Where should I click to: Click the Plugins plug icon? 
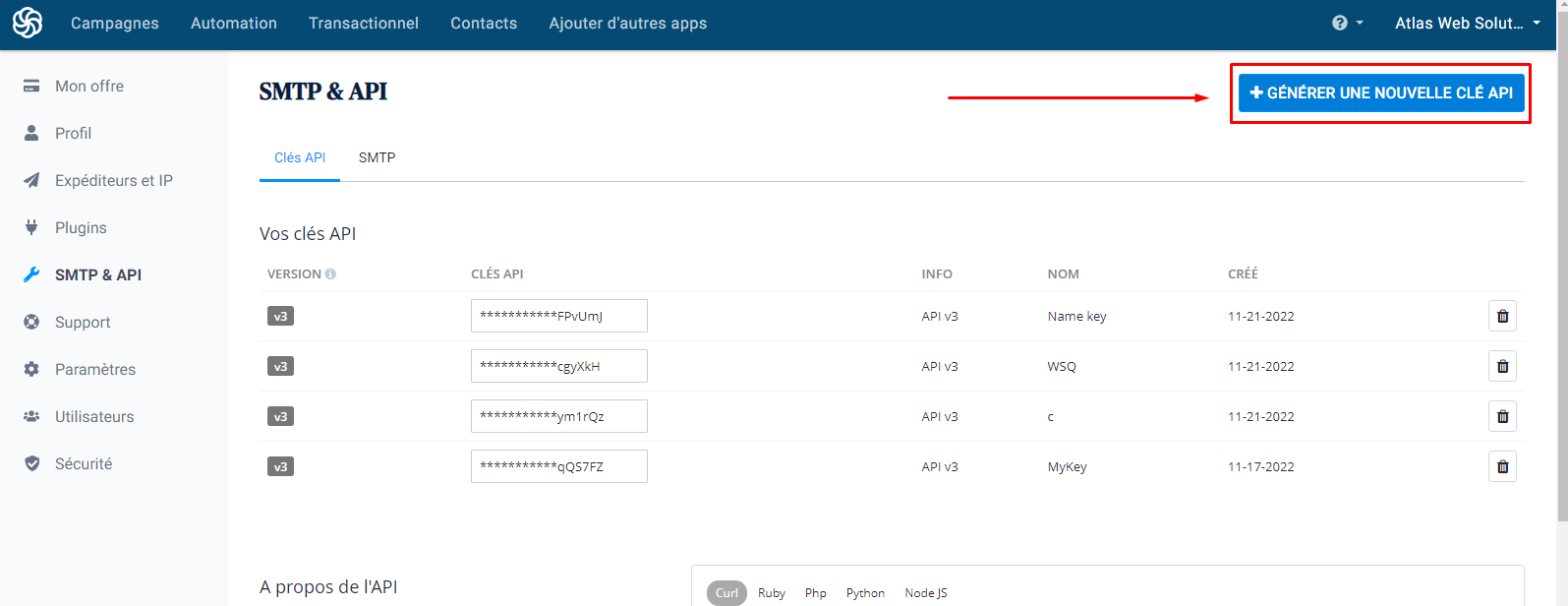(x=31, y=227)
